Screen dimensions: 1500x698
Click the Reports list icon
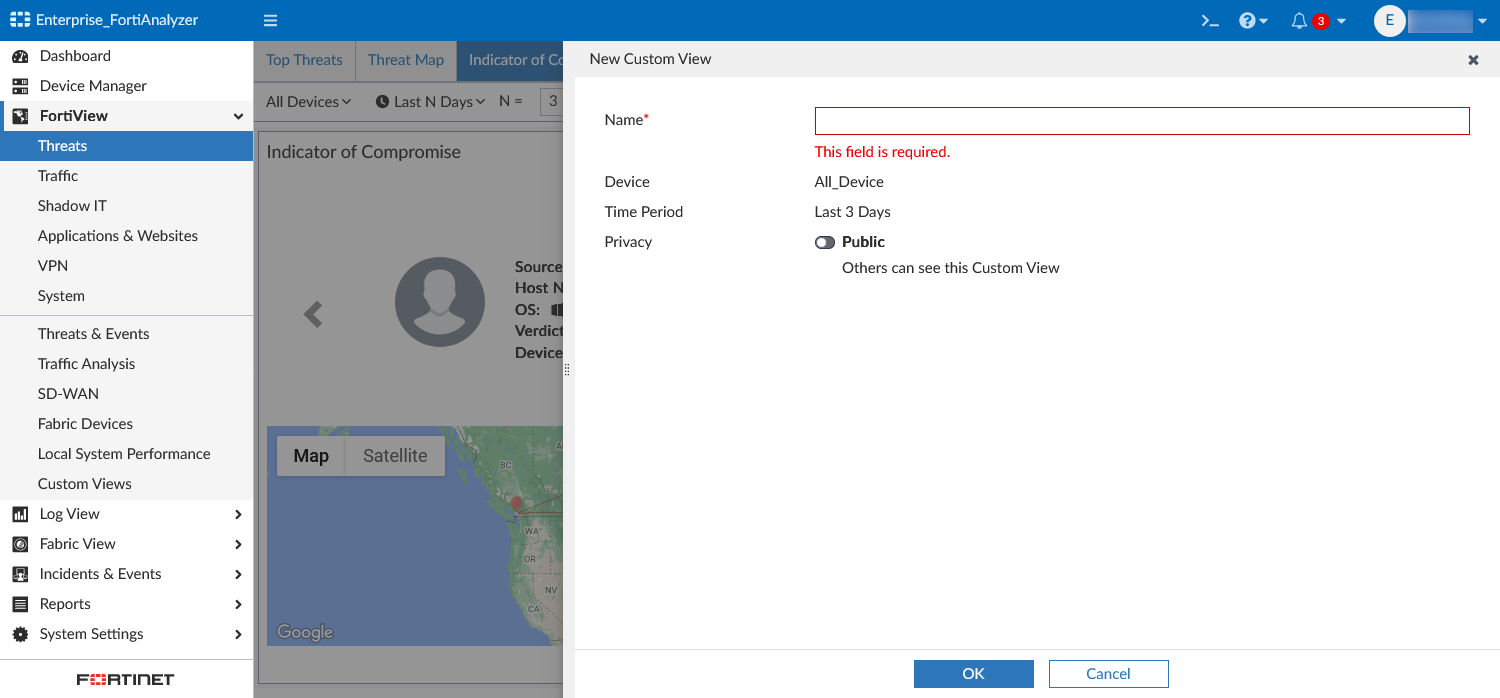click(x=20, y=604)
